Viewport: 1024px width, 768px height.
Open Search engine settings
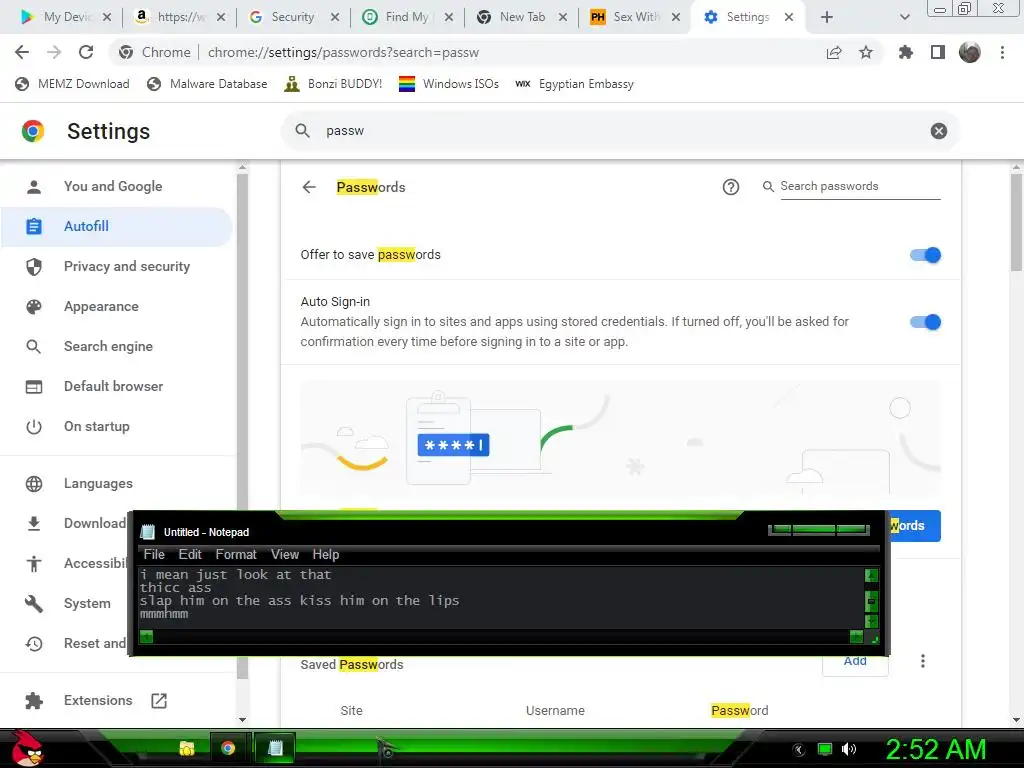click(118, 347)
